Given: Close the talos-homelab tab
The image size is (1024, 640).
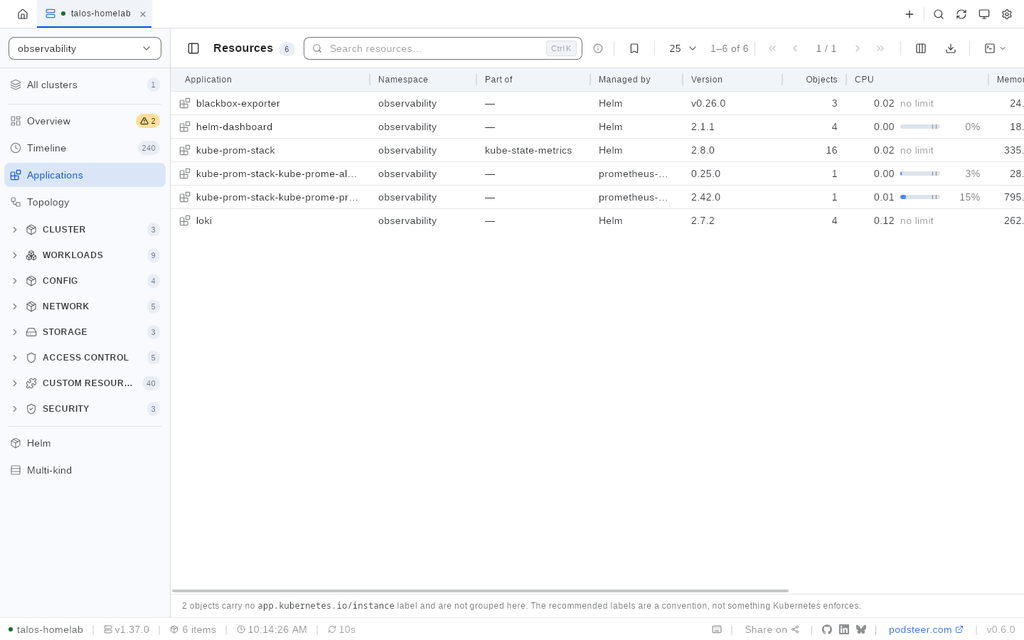Looking at the screenshot, I should pos(142,14).
